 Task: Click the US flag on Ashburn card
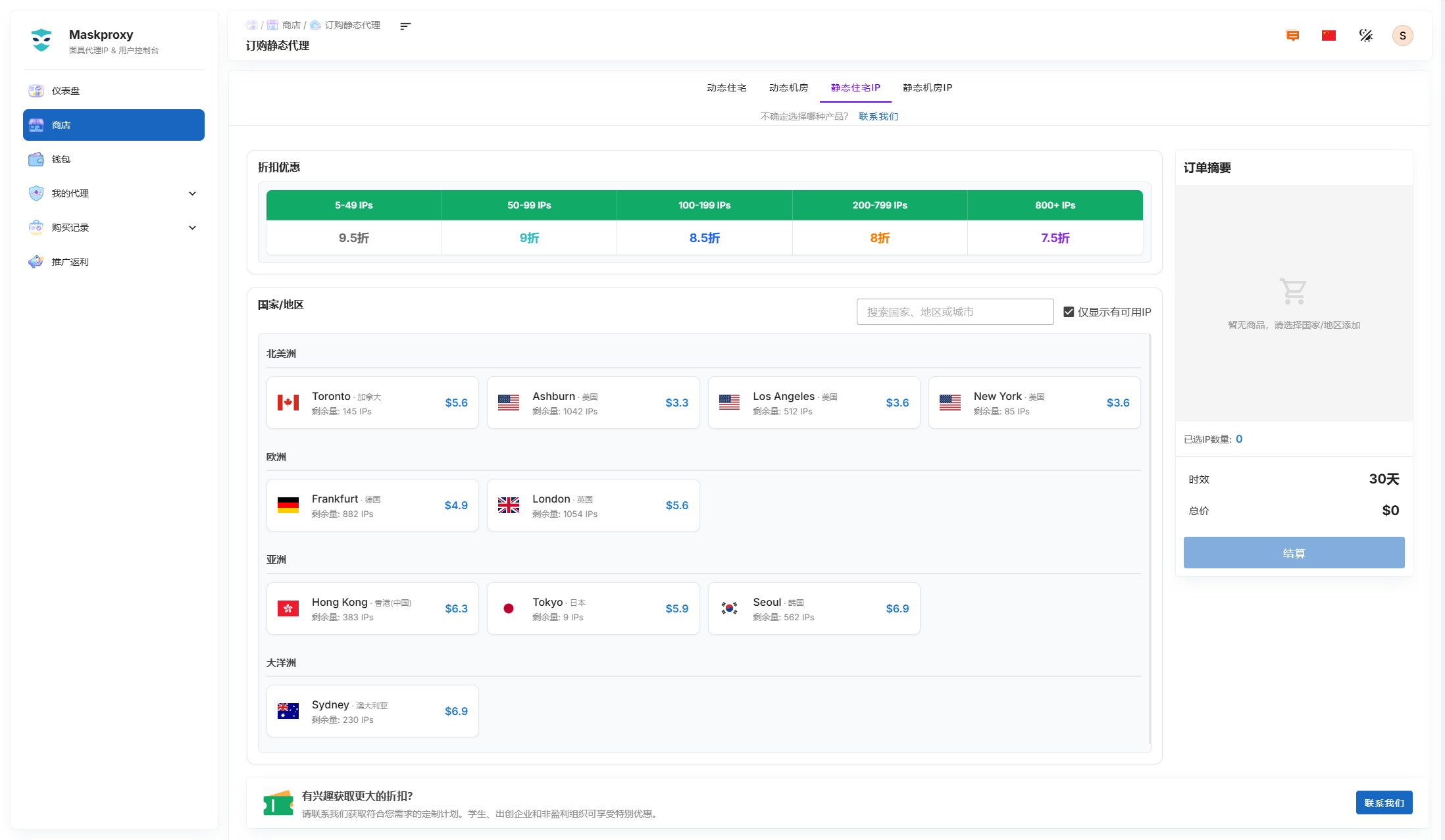point(509,403)
